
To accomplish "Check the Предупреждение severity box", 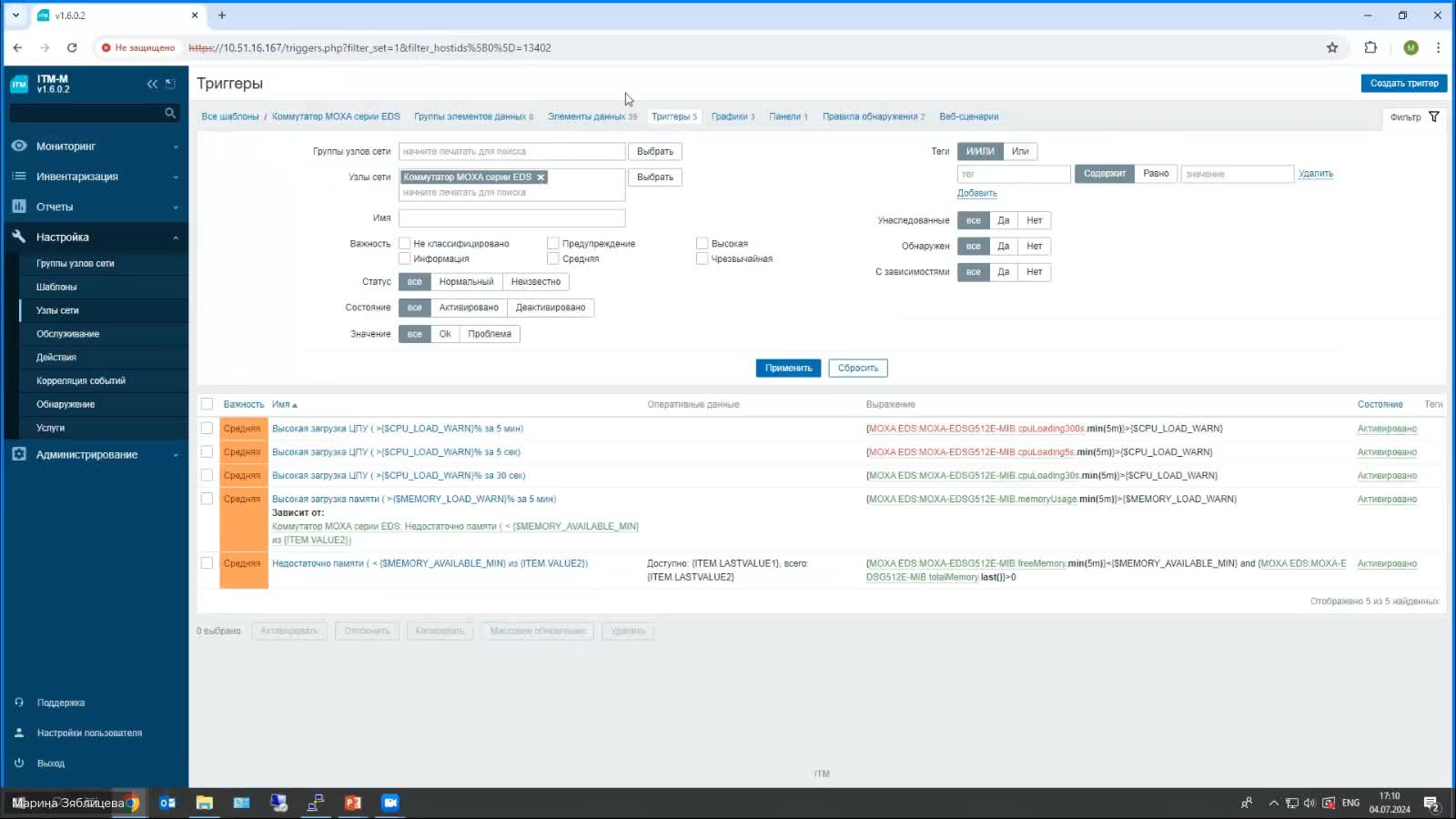I will pyautogui.click(x=553, y=244).
